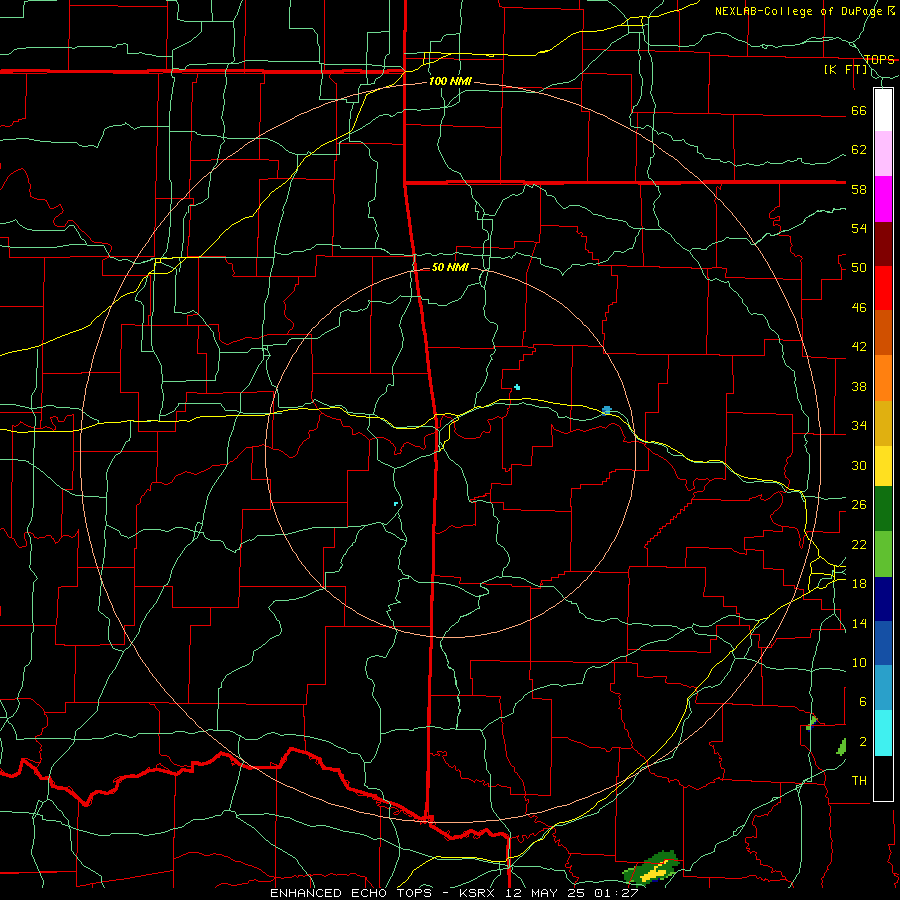Pick the navy blue swatch on the scale
900x900 pixels.
883,599
